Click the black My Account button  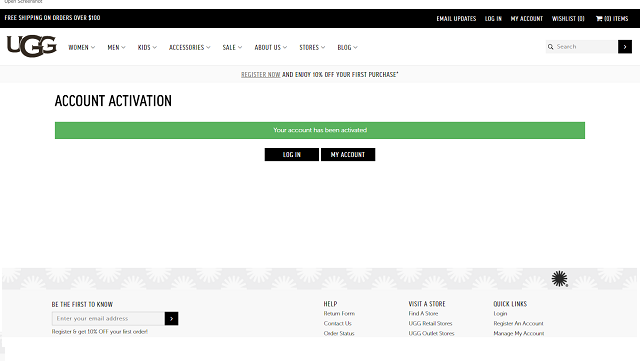[x=348, y=154]
